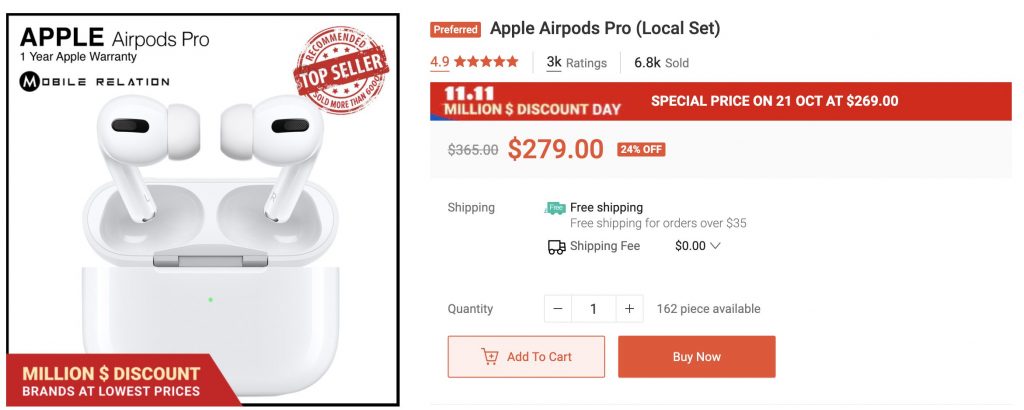Click the Apple Airpods Pro (Local Set) title
This screenshot has width=1024, height=410.
605,28
